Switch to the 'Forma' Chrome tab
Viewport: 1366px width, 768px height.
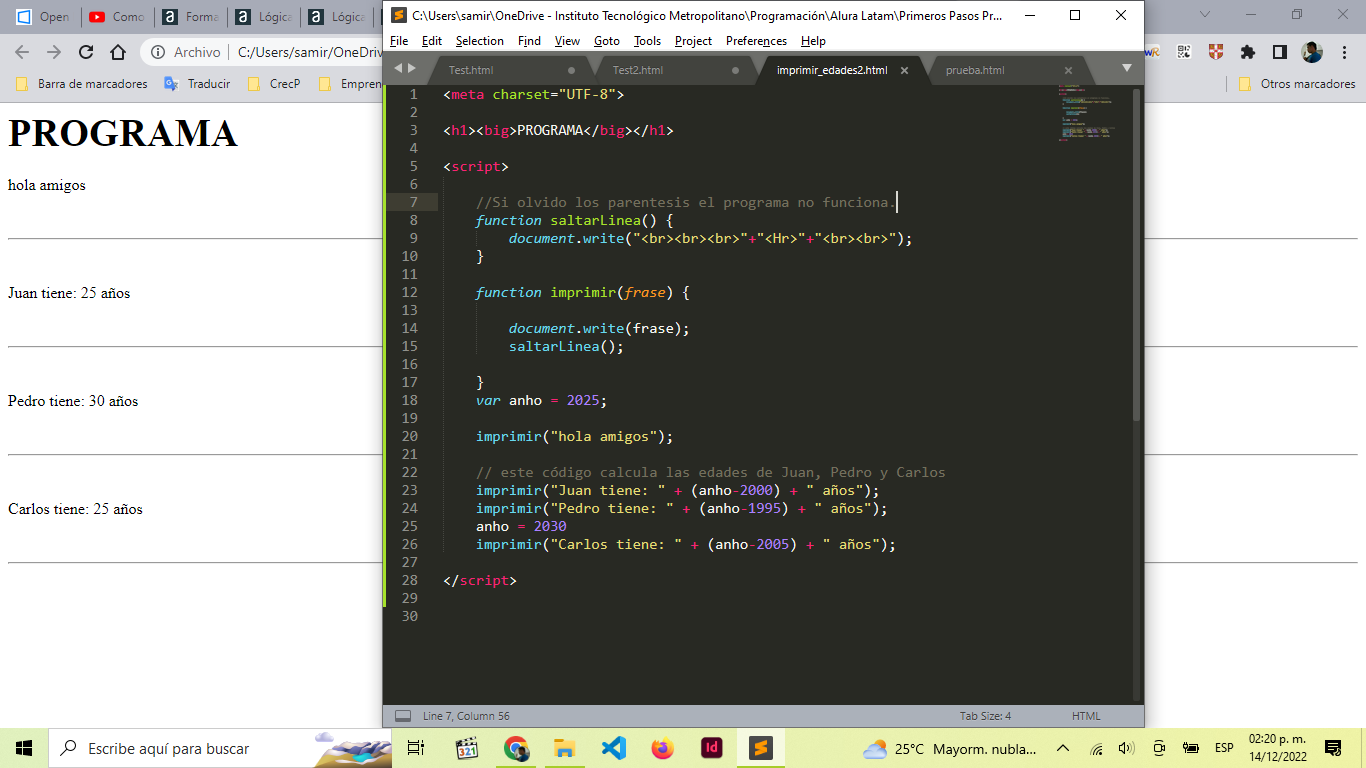point(190,17)
